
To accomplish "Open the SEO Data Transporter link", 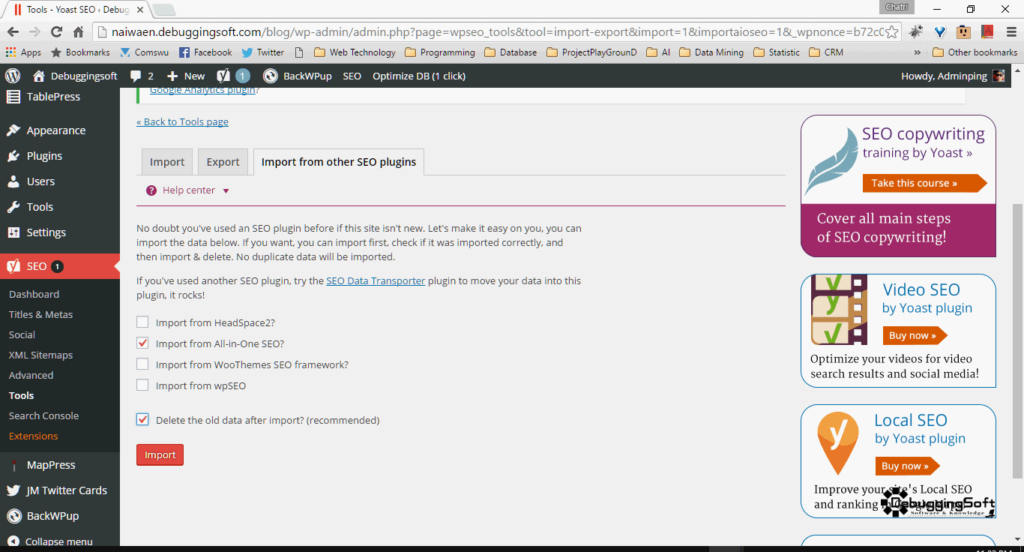I will tap(376, 280).
